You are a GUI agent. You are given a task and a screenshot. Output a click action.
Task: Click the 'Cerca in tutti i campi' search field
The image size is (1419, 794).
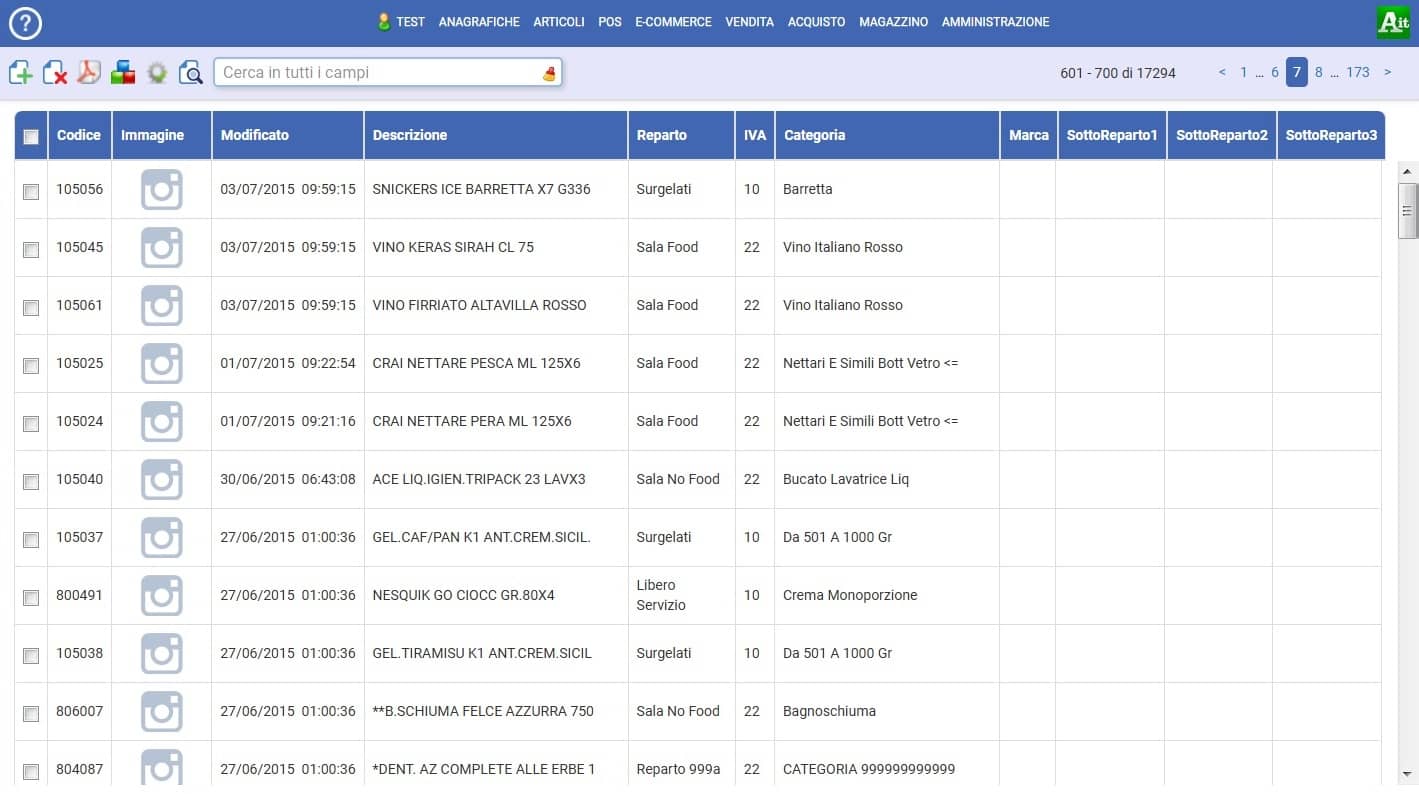(x=378, y=73)
